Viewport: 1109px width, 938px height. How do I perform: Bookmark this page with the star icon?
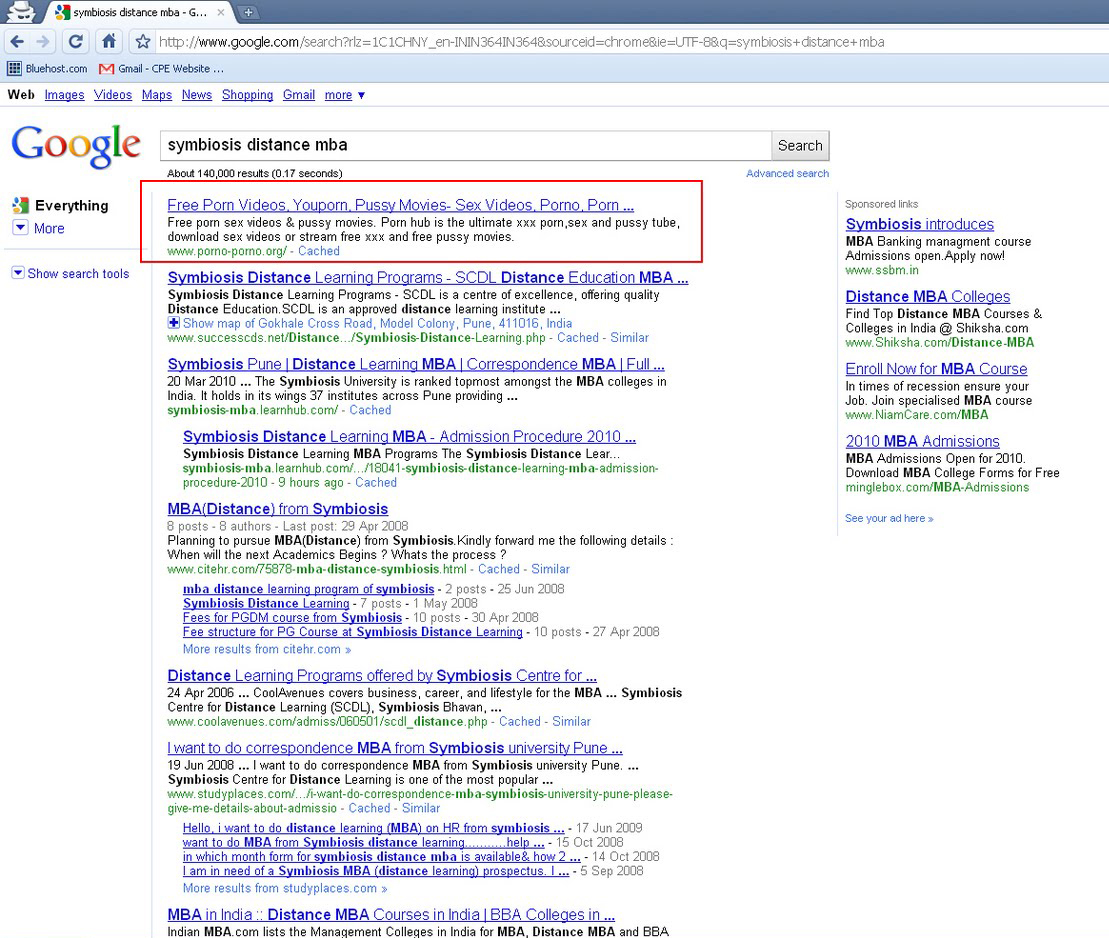143,42
